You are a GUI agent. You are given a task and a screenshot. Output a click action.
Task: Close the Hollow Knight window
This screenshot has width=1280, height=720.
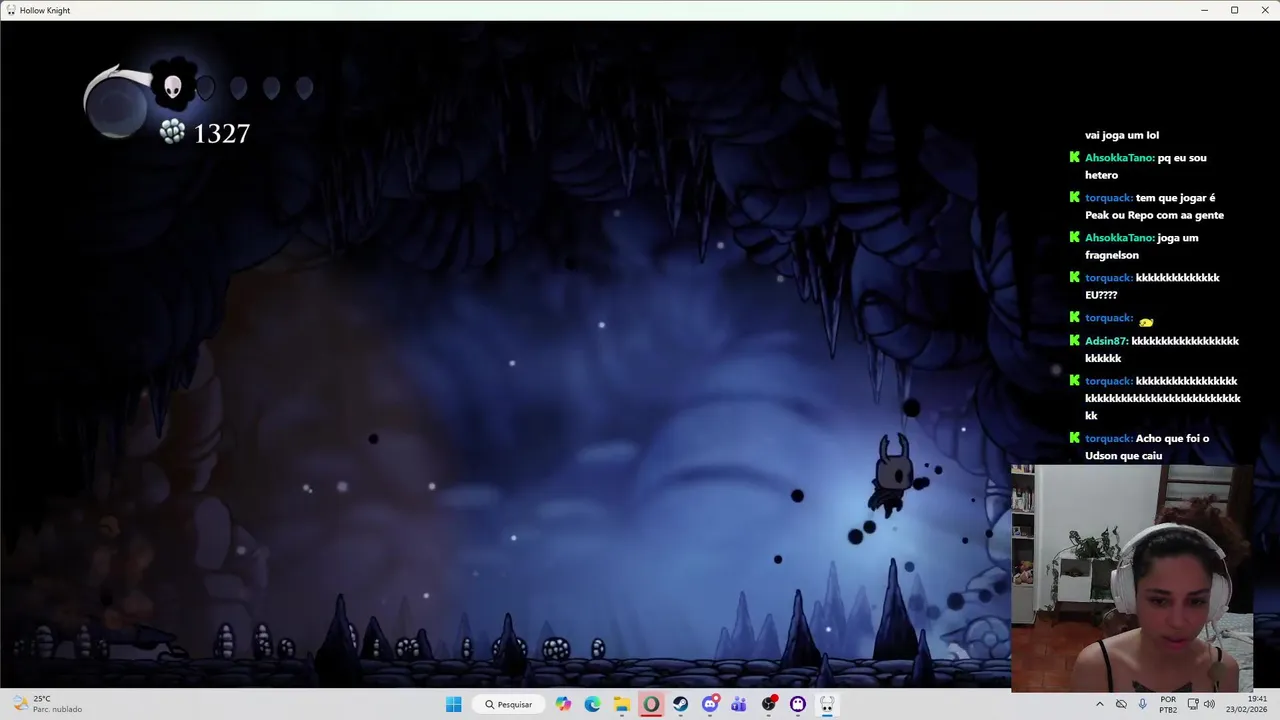[1264, 10]
